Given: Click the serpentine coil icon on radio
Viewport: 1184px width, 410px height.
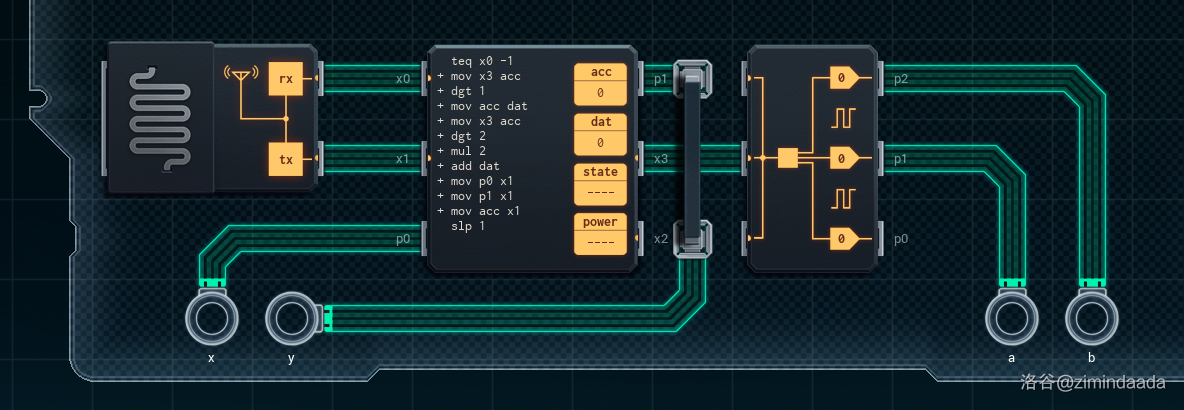Looking at the screenshot, I should 160,117.
